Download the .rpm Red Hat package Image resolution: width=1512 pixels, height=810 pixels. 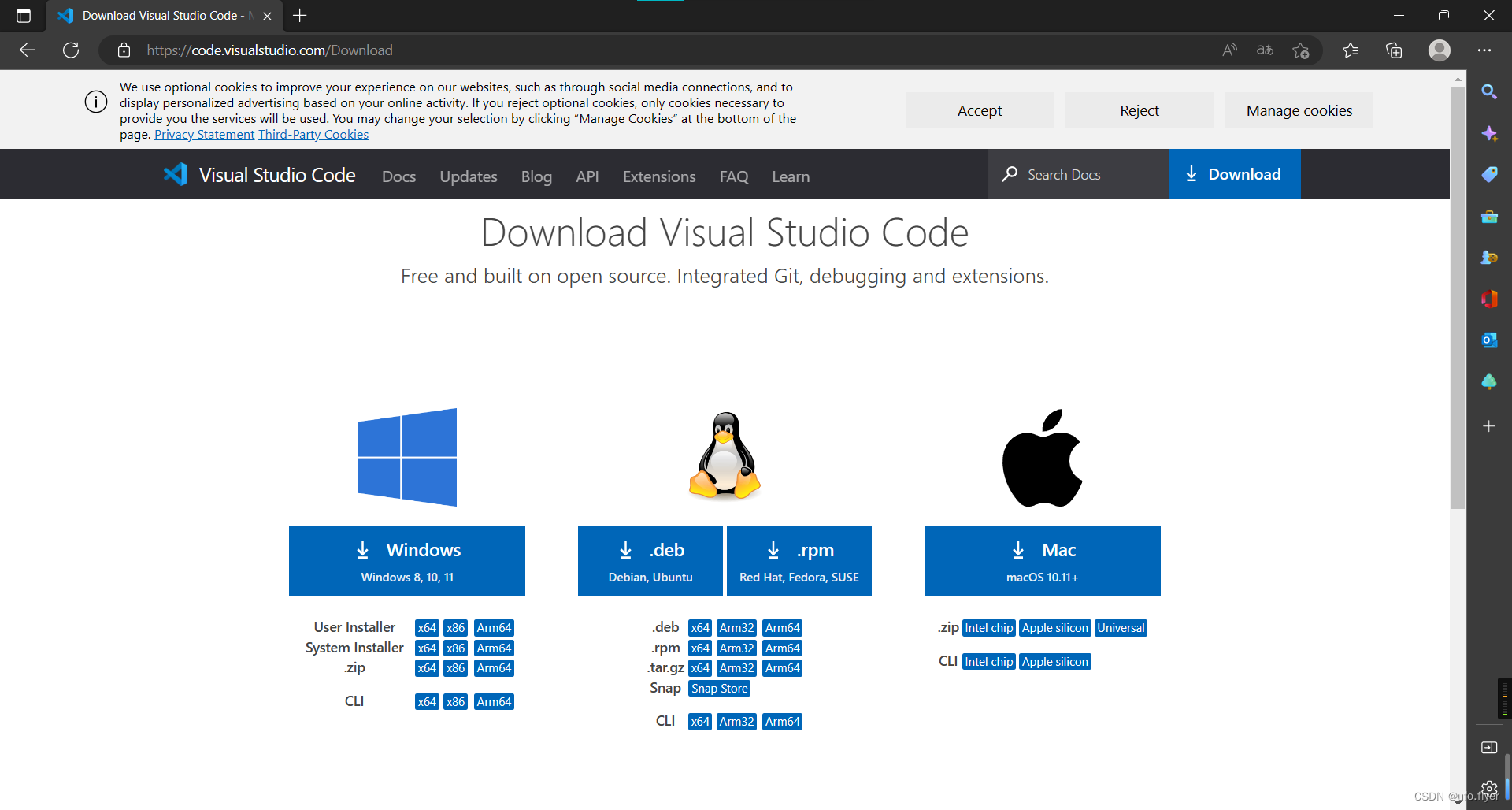pyautogui.click(x=799, y=561)
